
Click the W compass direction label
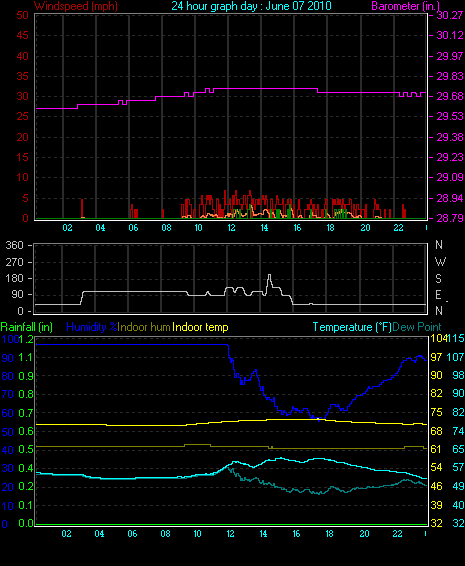(440, 262)
